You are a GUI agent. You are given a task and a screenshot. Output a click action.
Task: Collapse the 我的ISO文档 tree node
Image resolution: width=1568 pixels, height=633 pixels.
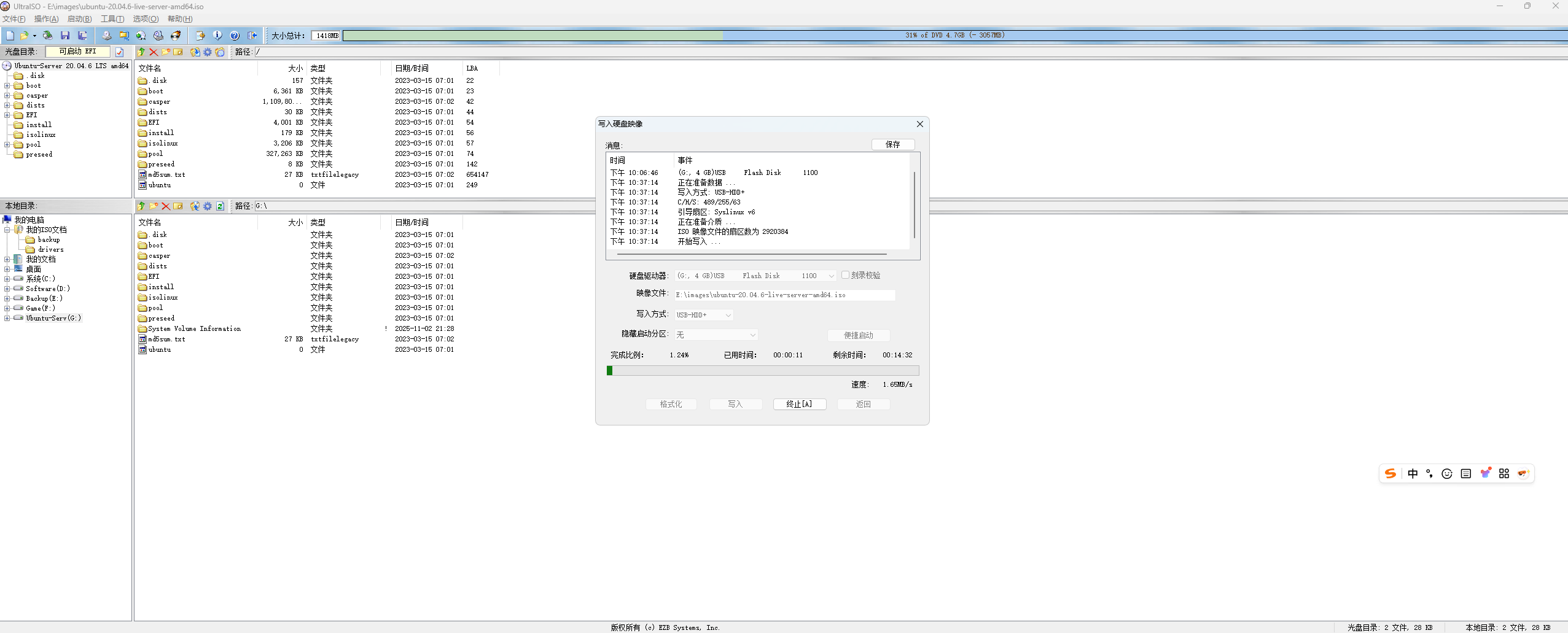pos(7,230)
